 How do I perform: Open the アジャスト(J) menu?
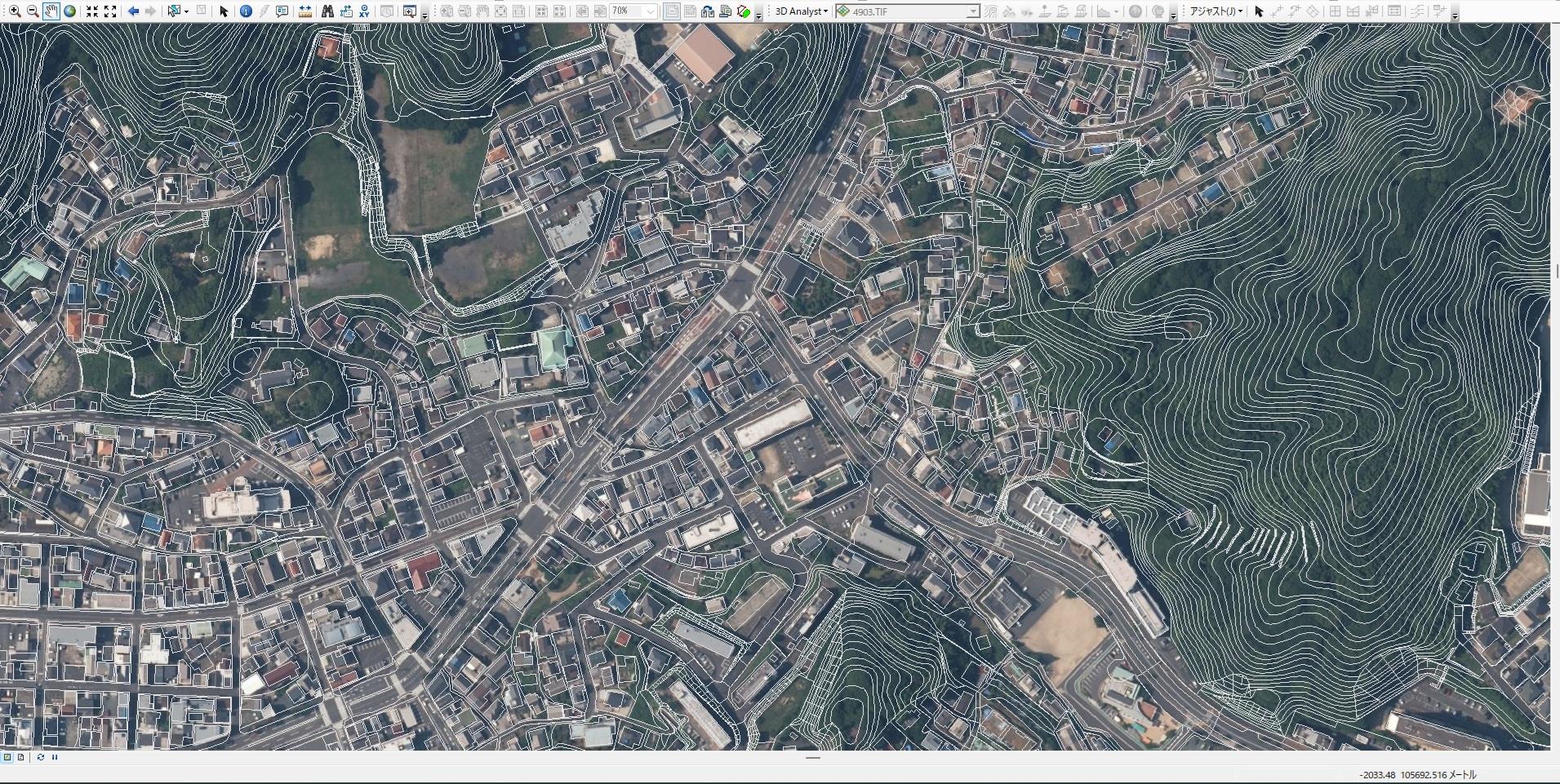pyautogui.click(x=1216, y=11)
